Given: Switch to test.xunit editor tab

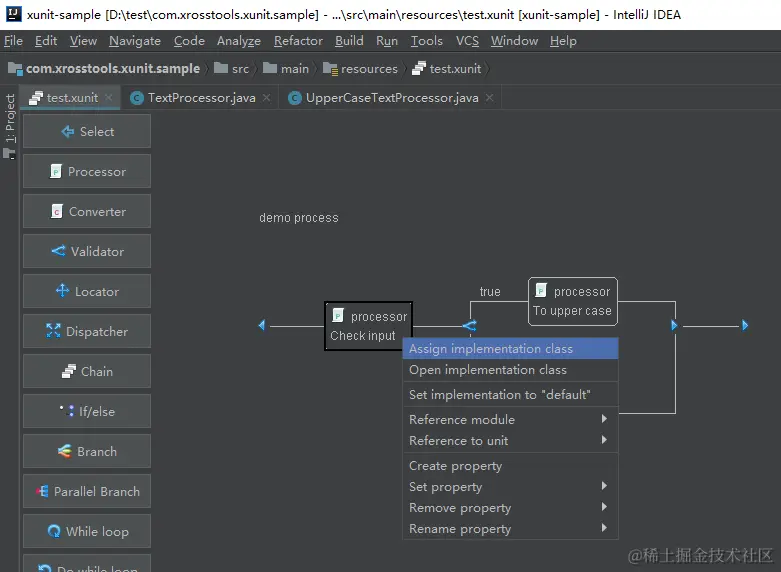Looking at the screenshot, I should (x=72, y=98).
